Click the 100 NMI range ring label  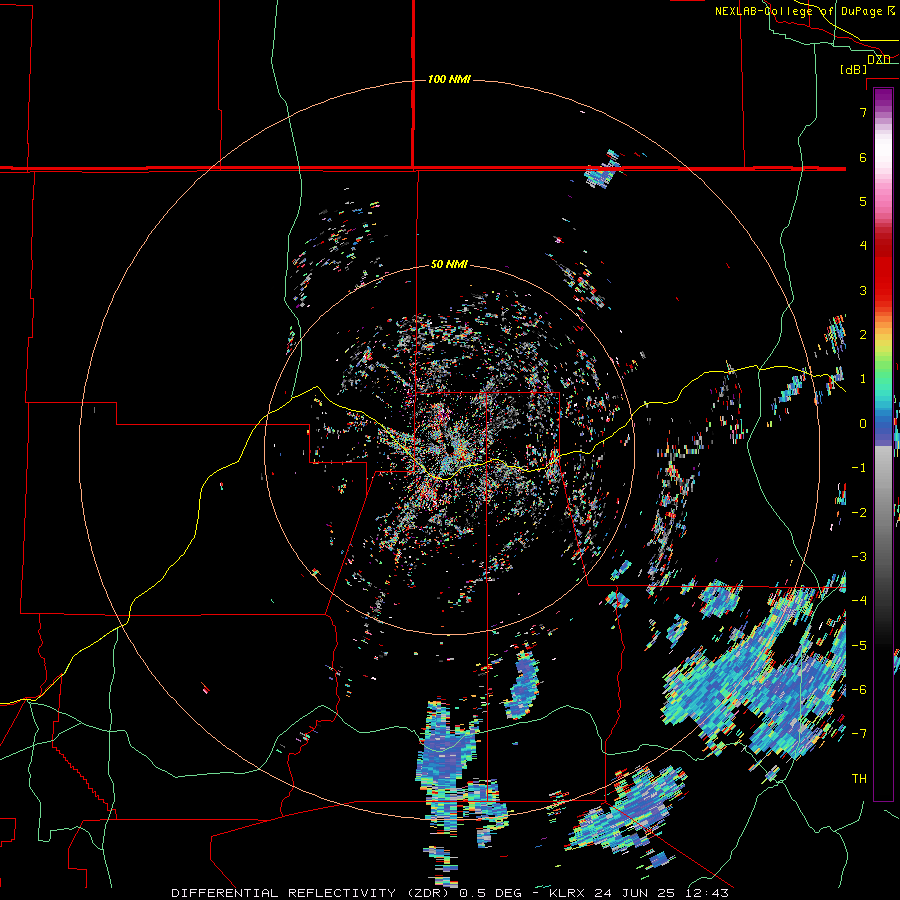449,79
